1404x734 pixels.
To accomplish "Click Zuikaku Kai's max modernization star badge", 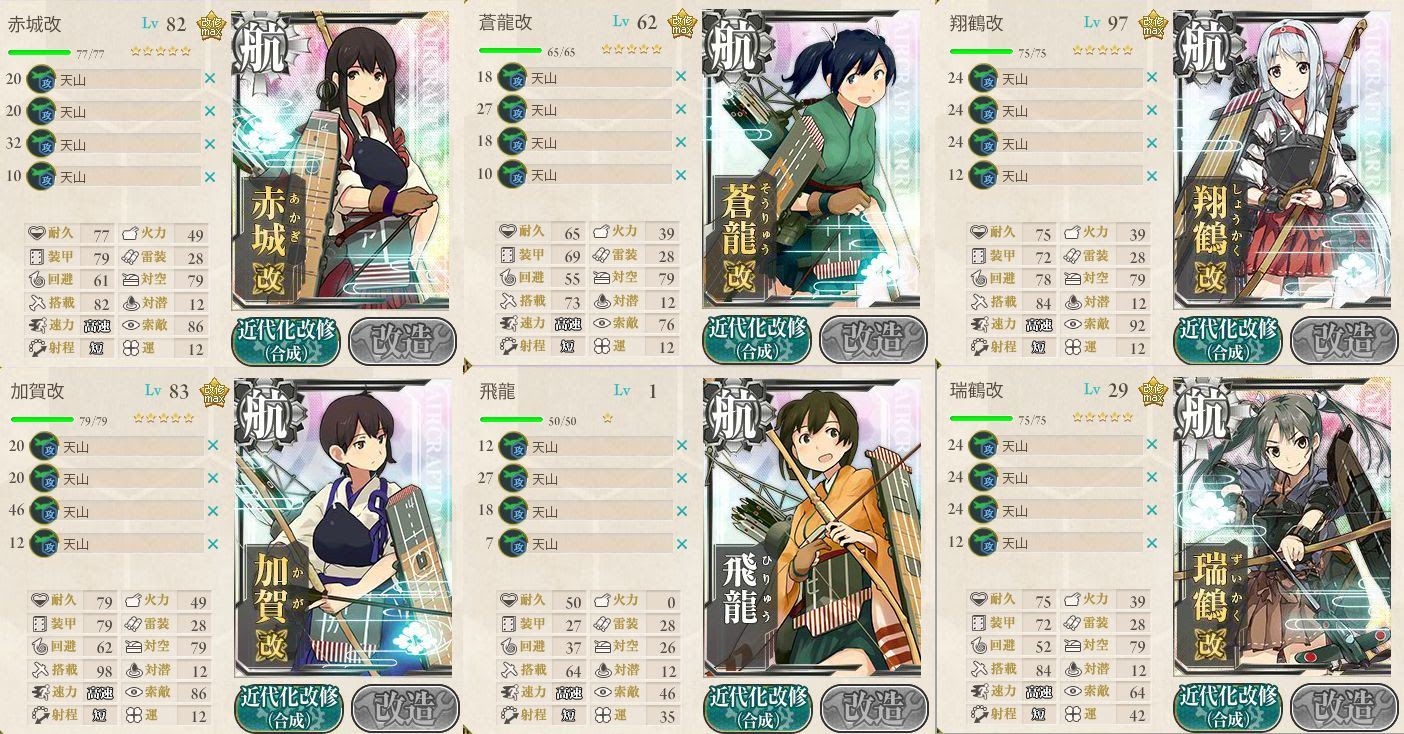I will [x=1153, y=391].
